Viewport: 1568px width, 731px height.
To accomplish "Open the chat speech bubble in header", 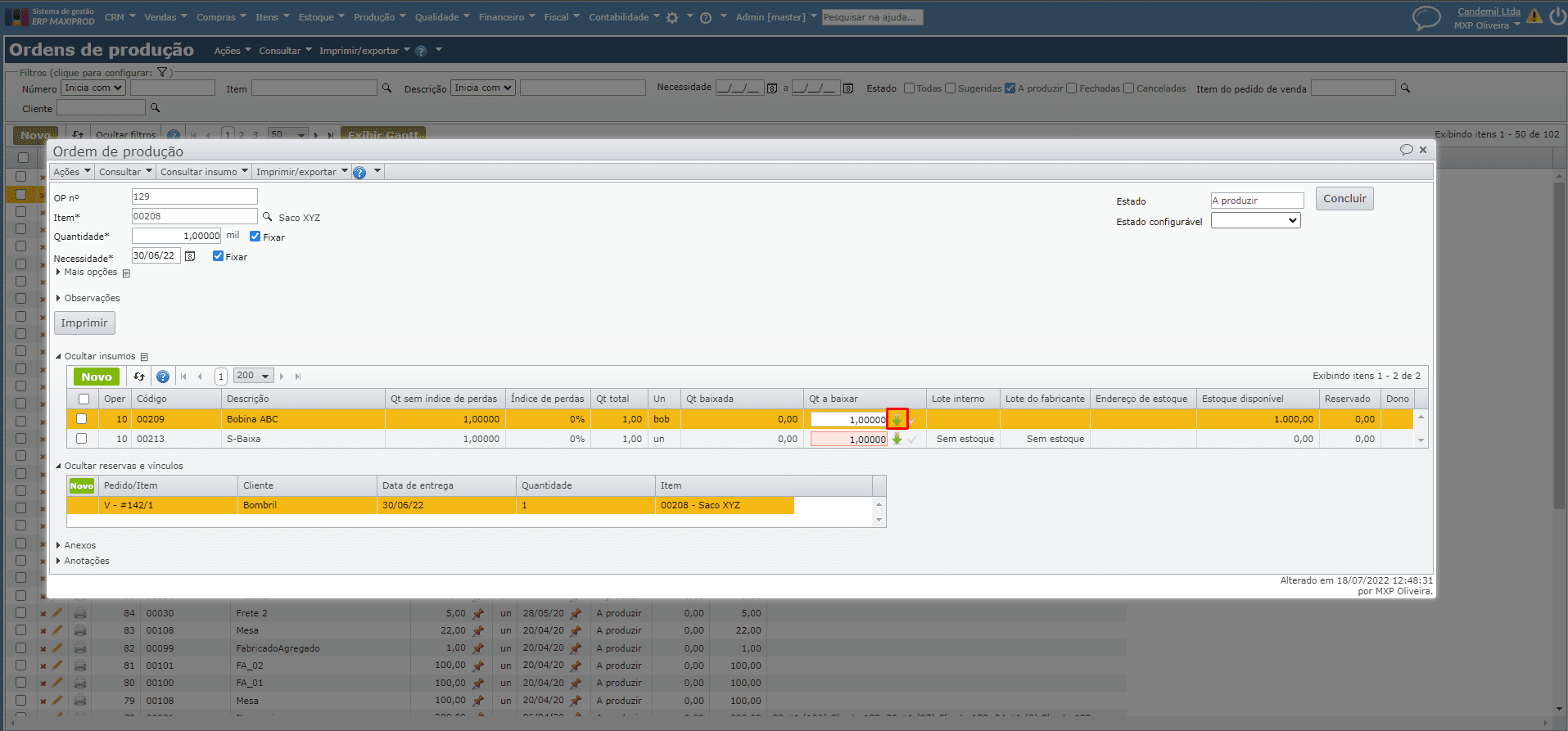I will [x=1426, y=17].
